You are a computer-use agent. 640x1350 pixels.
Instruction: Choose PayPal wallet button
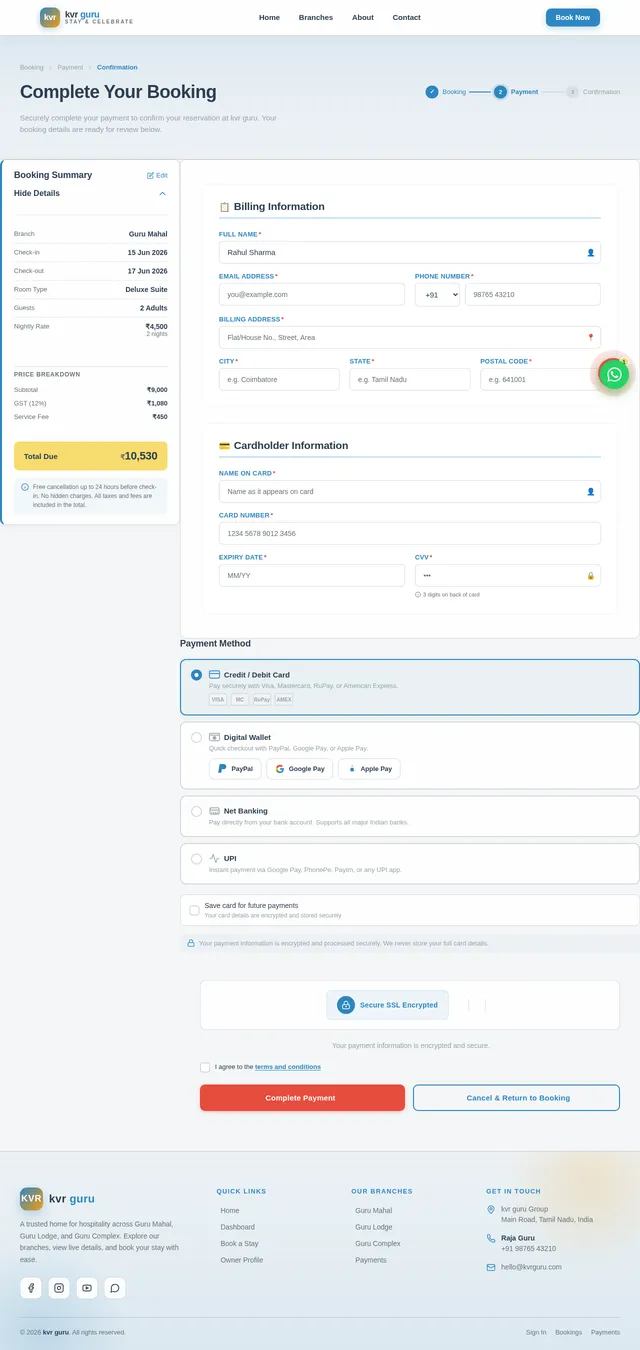click(235, 769)
